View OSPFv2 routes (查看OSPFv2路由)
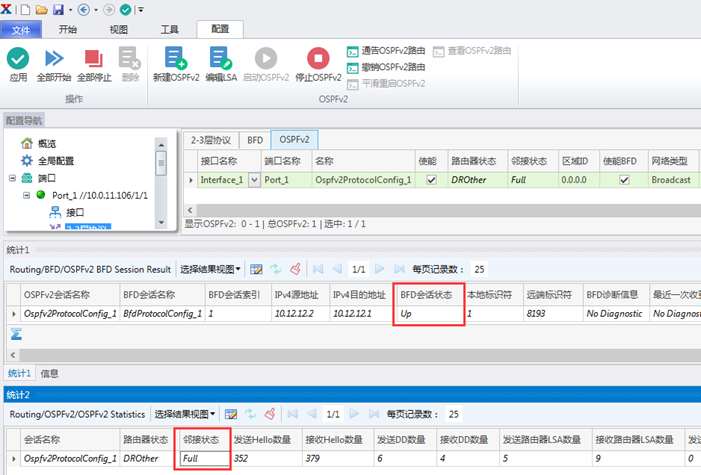 (472, 51)
